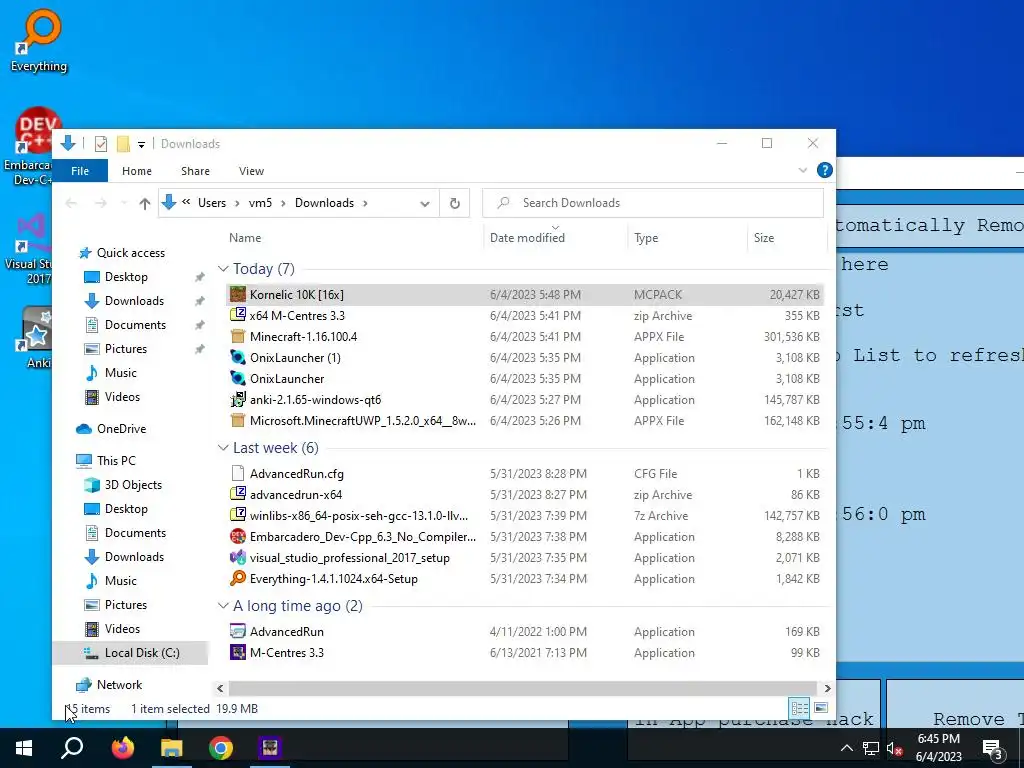Switch to Details view layout icon
The image size is (1024, 768).
pos(799,708)
